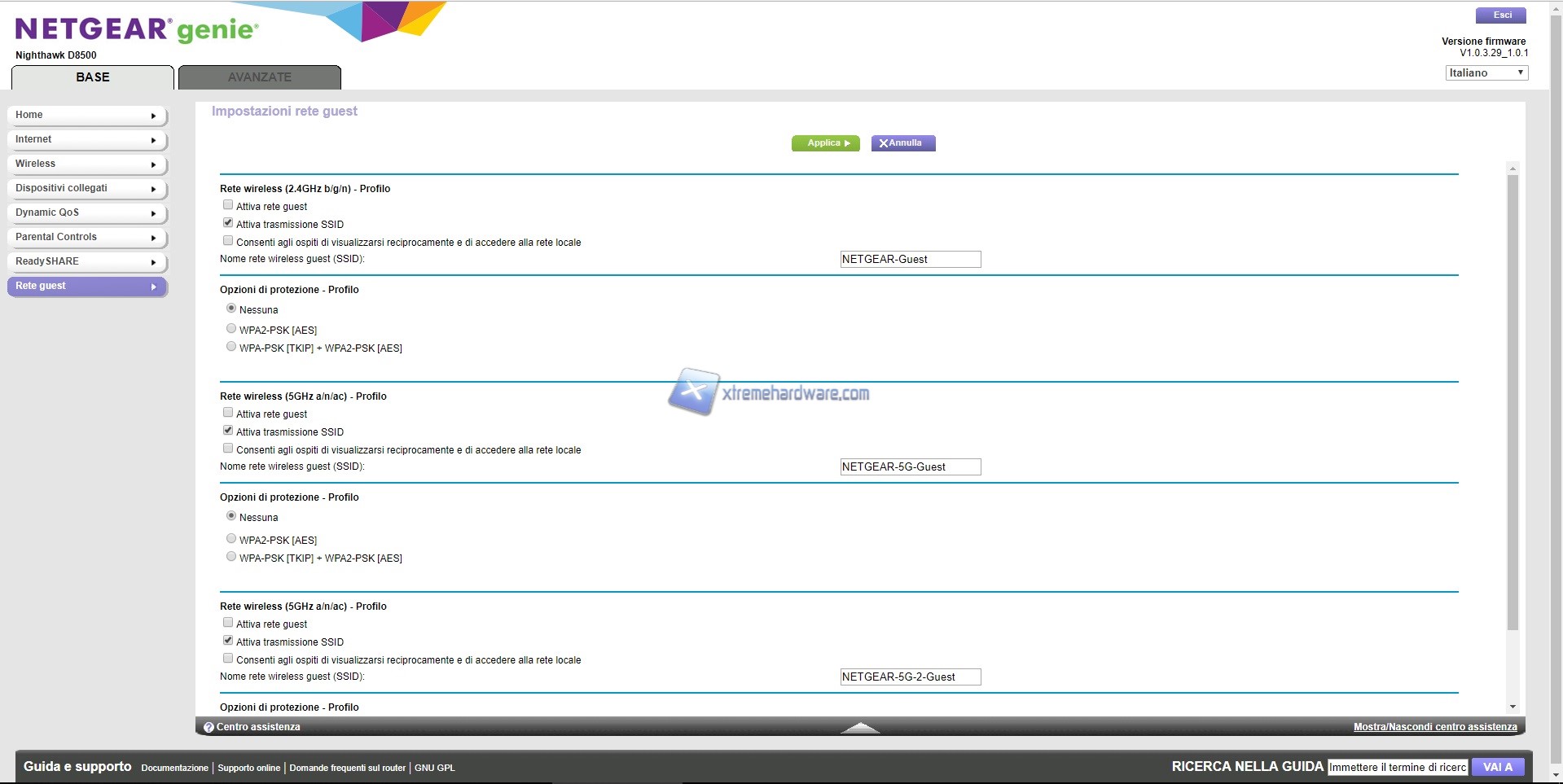
Task: Click the Centro assistenza question mark icon
Action: (209, 727)
